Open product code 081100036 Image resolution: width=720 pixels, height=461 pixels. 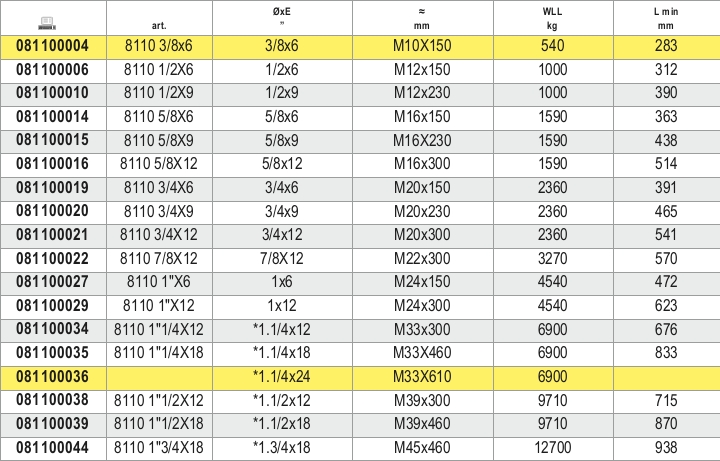[x=52, y=377]
